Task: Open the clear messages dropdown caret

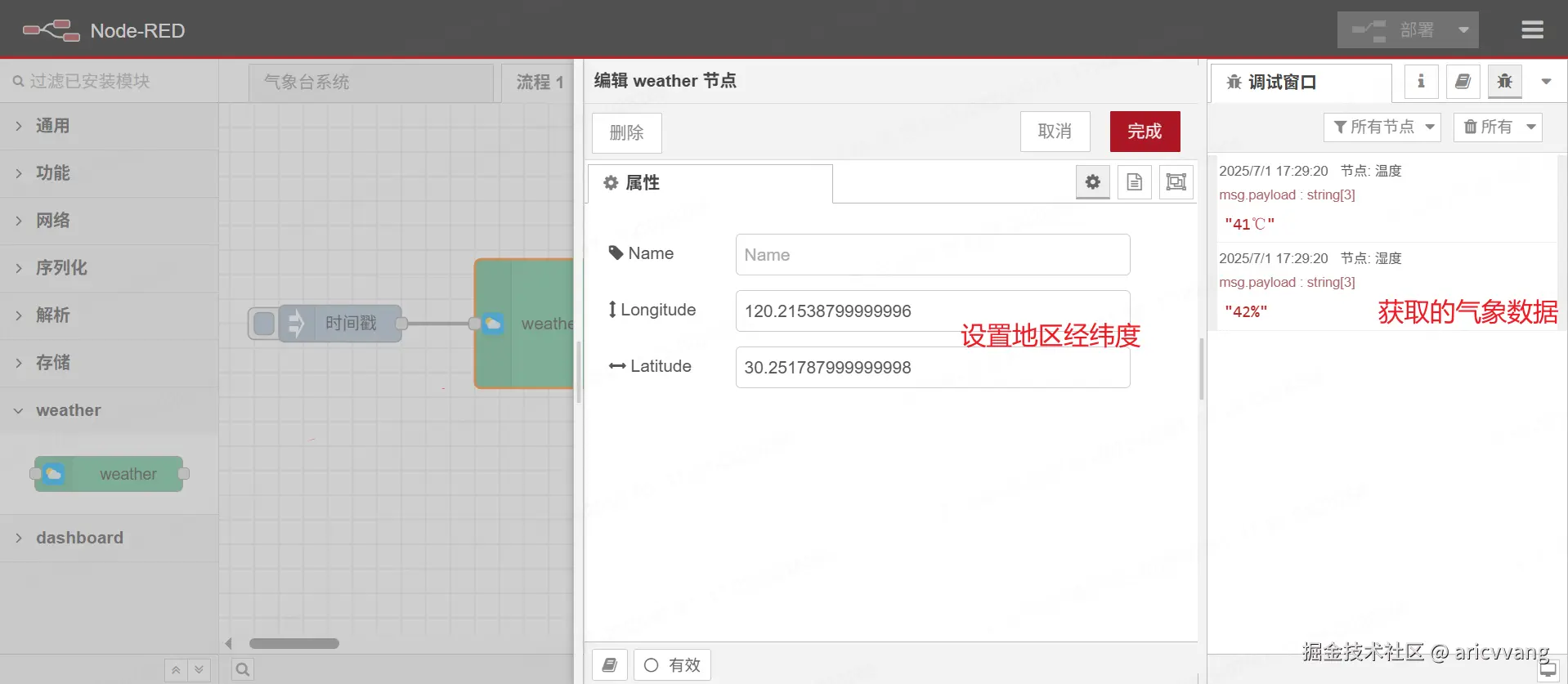Action: point(1531,127)
